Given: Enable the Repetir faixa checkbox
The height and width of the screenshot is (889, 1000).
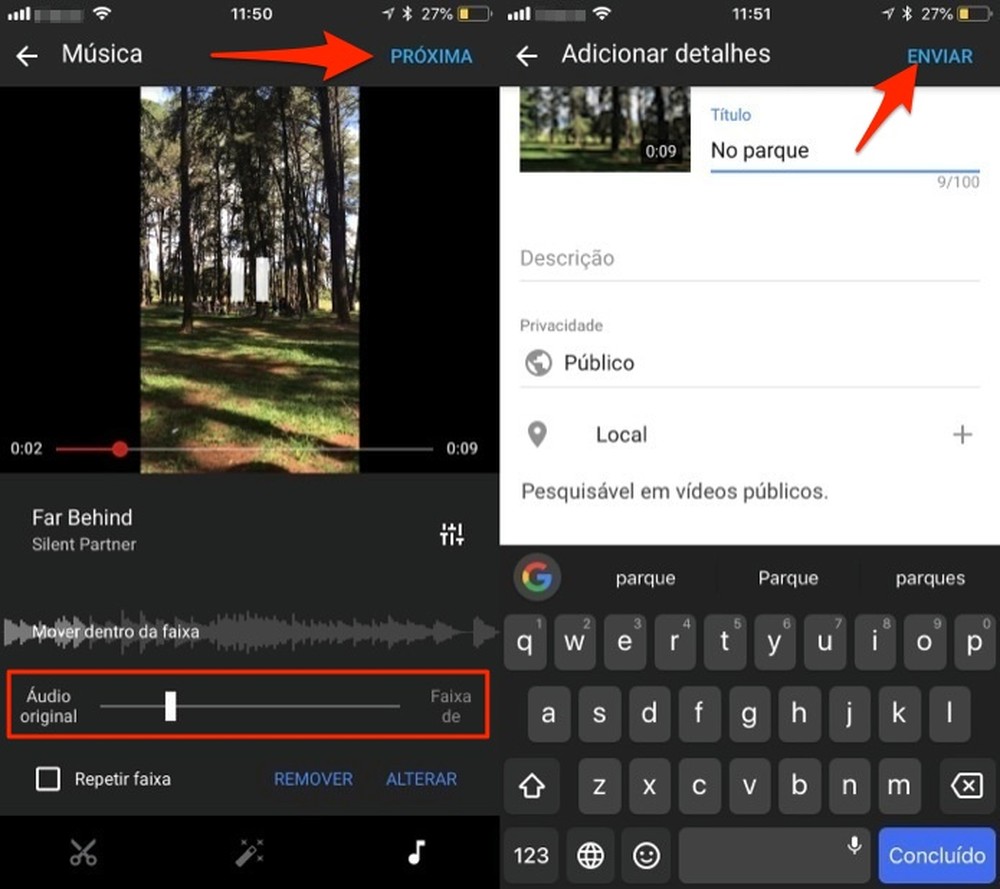Looking at the screenshot, I should point(48,779).
